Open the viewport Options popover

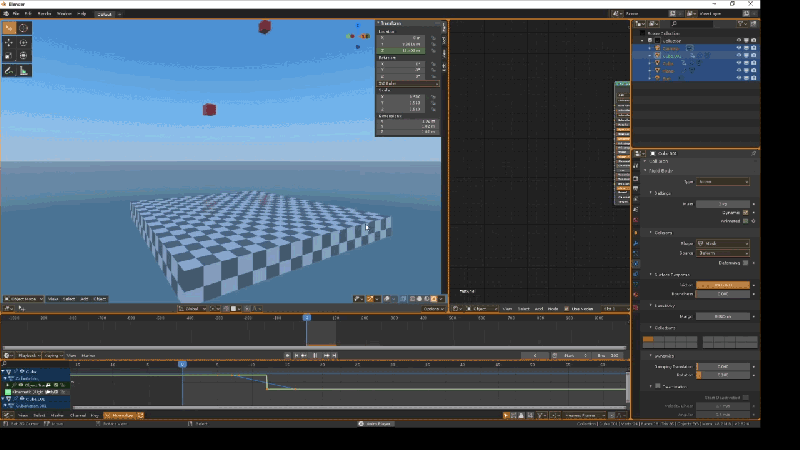[433, 309]
